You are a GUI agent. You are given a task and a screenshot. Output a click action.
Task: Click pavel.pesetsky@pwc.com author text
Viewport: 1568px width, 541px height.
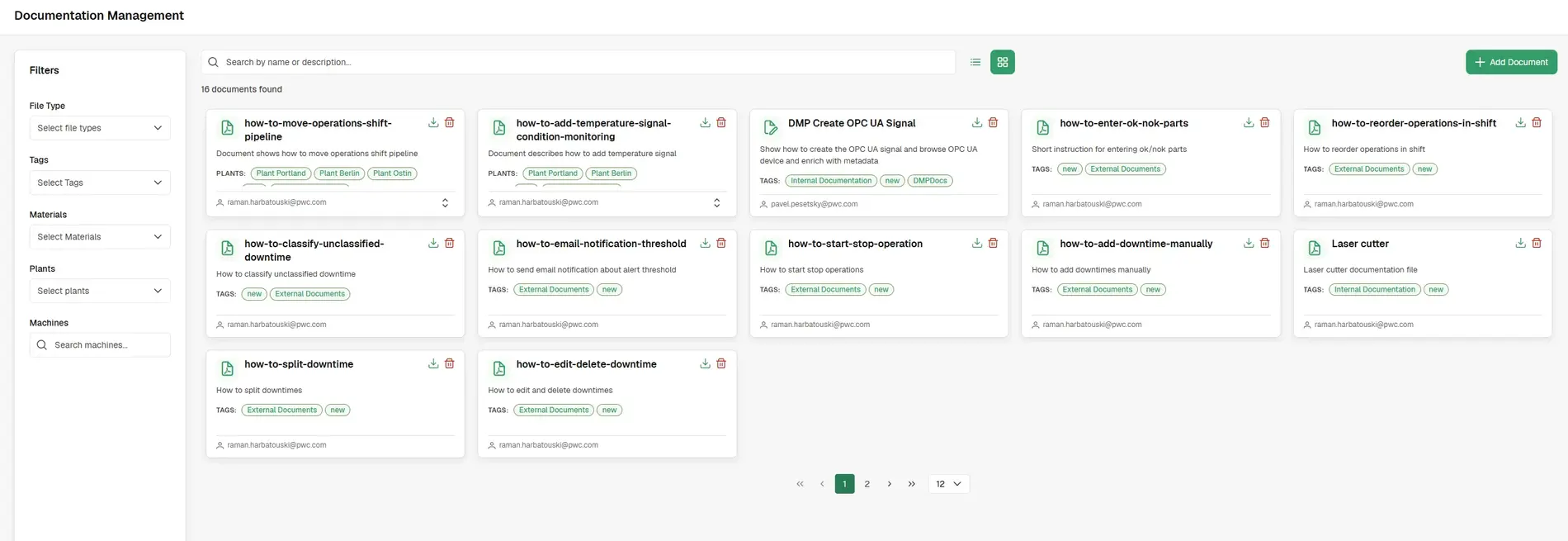point(814,204)
